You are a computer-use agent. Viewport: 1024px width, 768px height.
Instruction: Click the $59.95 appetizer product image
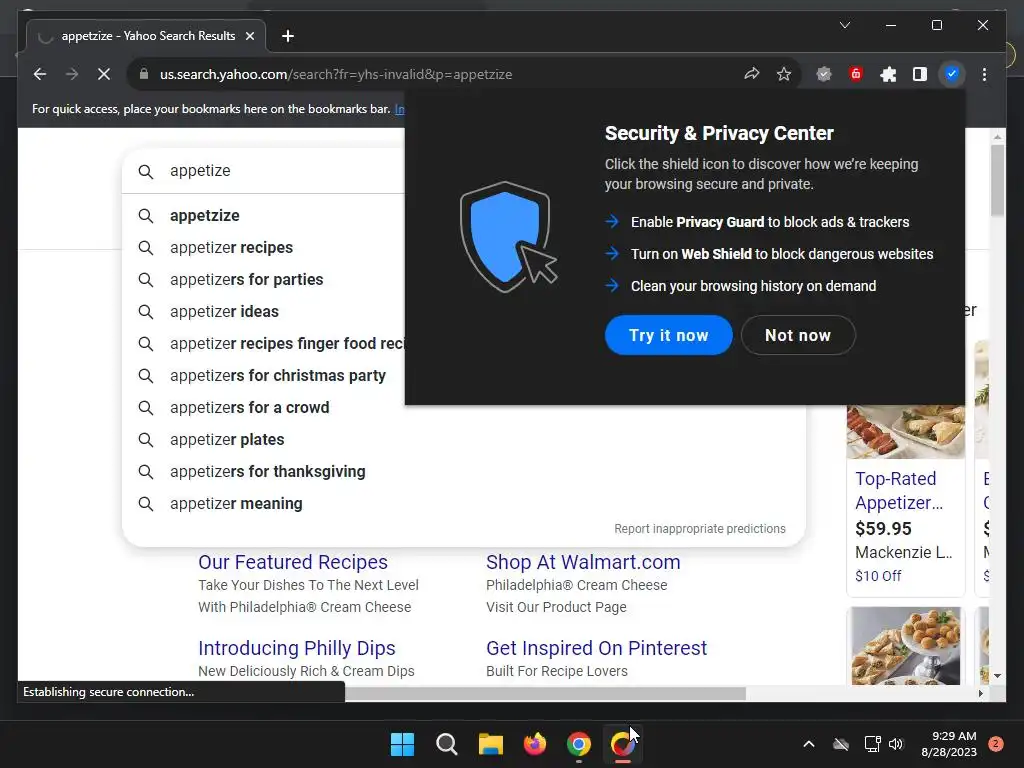(x=905, y=432)
